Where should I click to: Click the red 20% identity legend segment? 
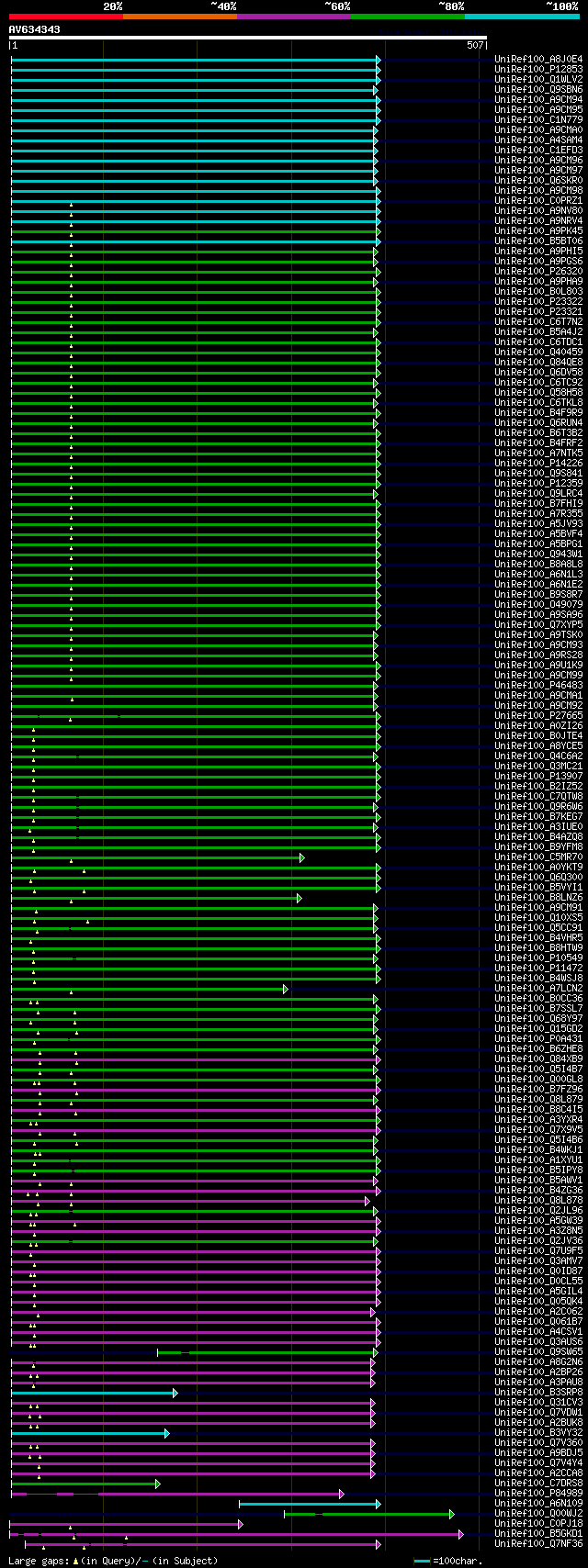coord(66,16)
